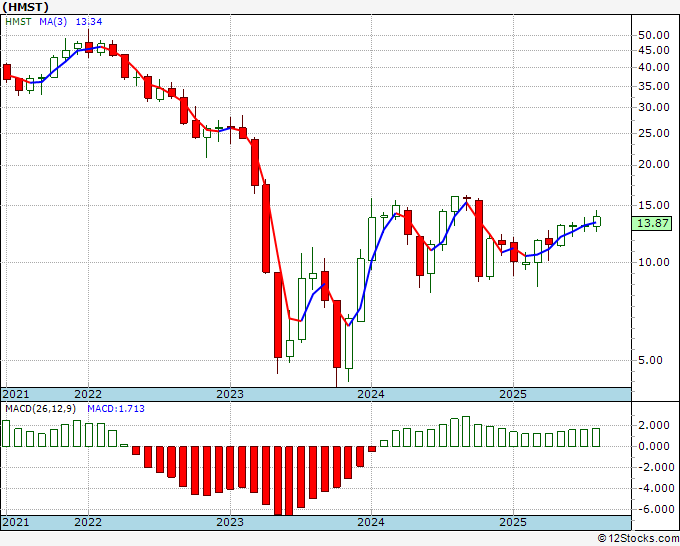Click the (HMST) chart title
The width and height of the screenshot is (680, 546).
click(25, 7)
